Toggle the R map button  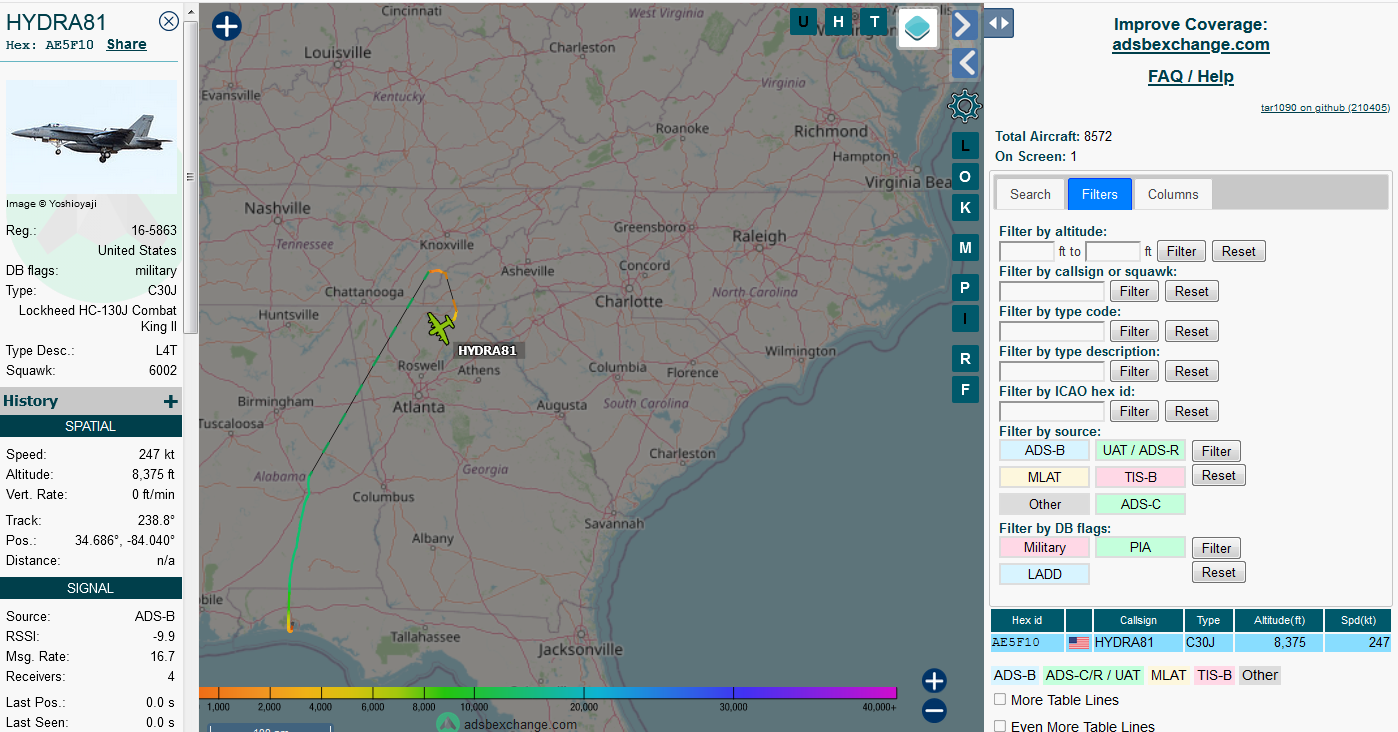point(965,359)
